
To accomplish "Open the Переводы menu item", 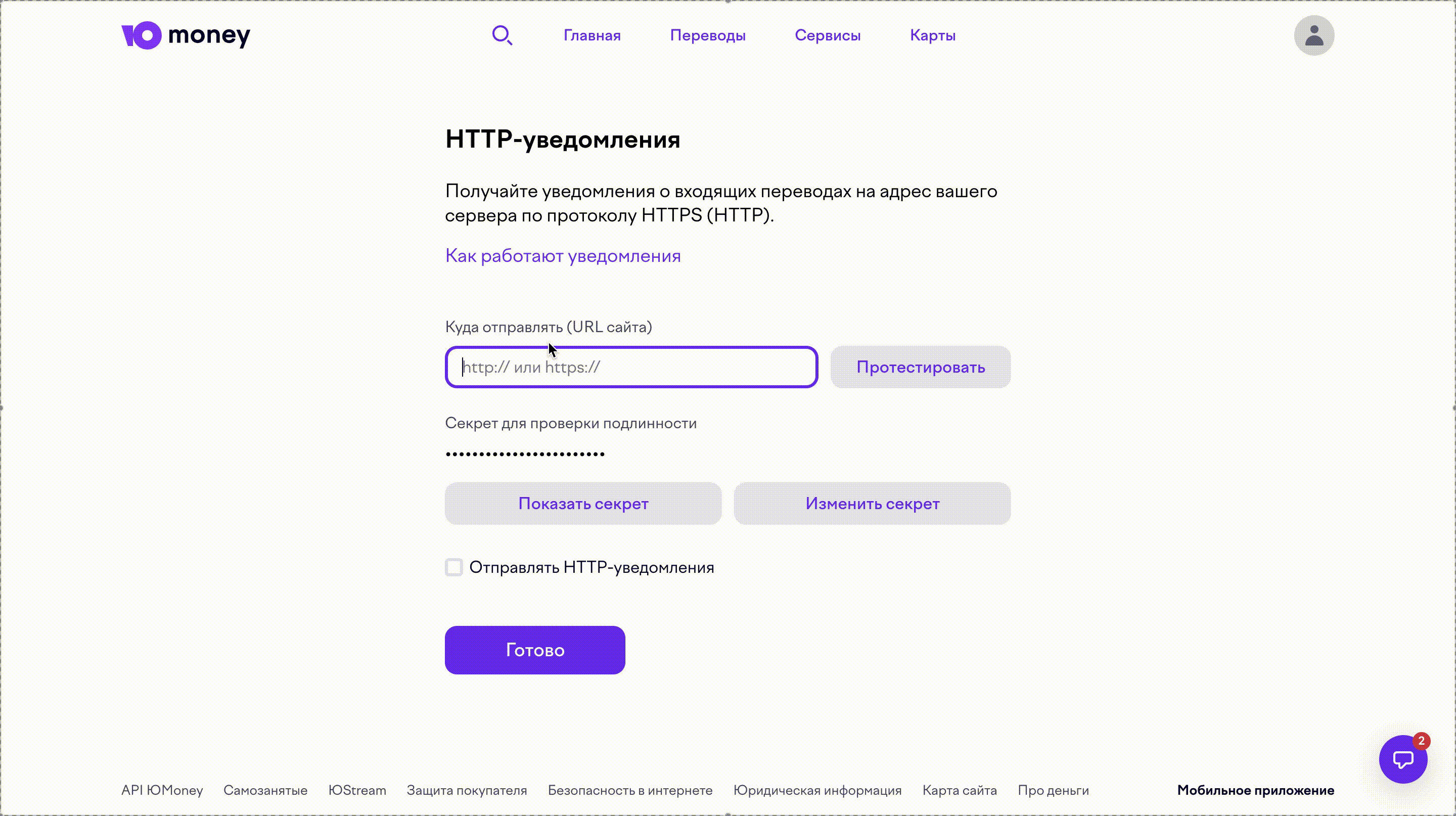I will (708, 35).
